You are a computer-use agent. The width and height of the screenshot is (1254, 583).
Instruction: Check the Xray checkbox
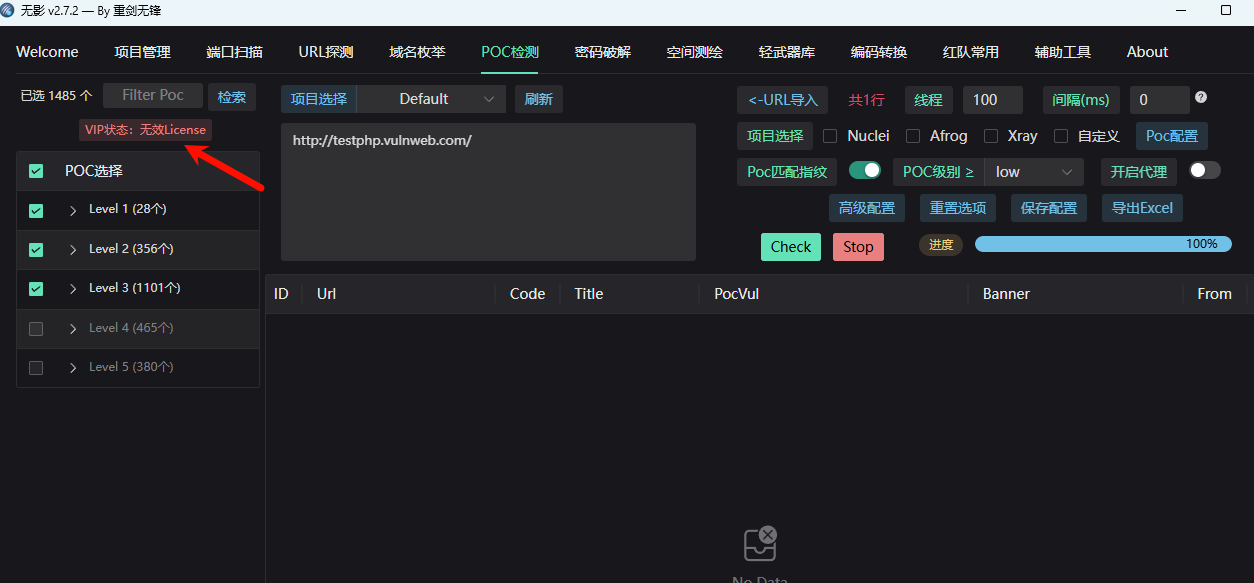tap(991, 136)
